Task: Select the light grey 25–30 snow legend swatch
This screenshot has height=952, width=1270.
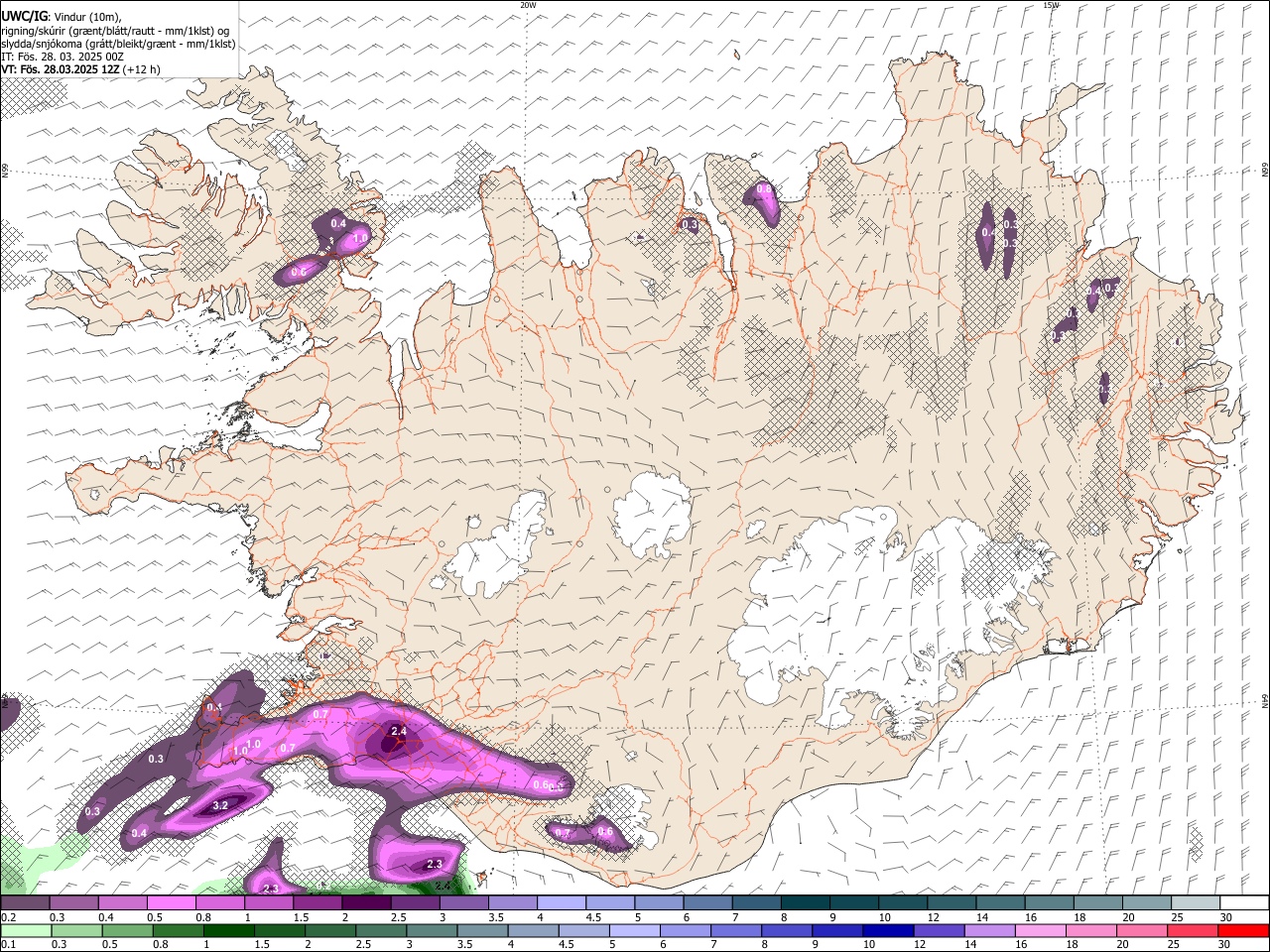Action: [1196, 902]
